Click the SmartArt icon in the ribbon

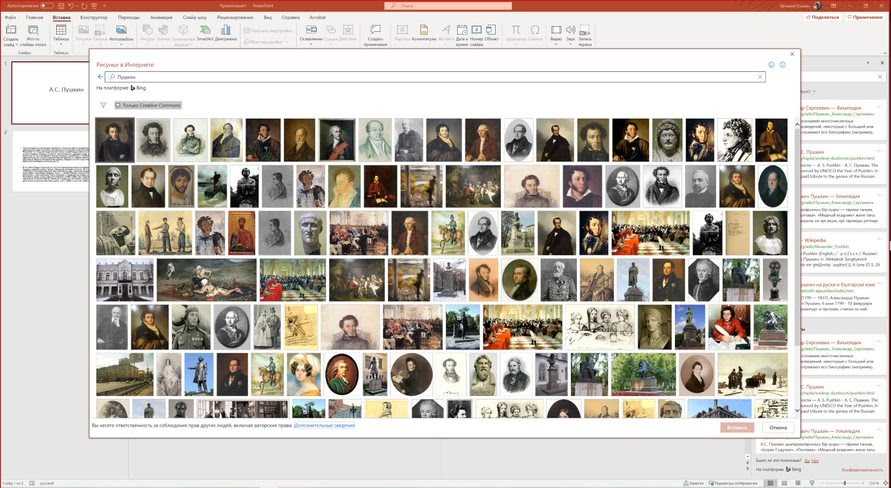[204, 31]
